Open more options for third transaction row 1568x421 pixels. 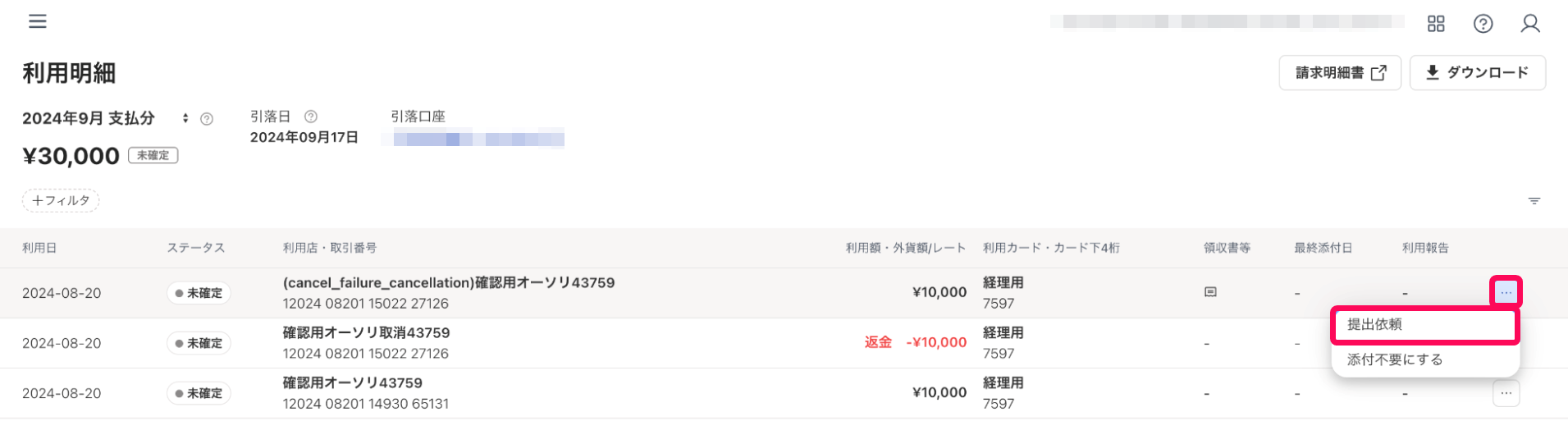[1506, 393]
